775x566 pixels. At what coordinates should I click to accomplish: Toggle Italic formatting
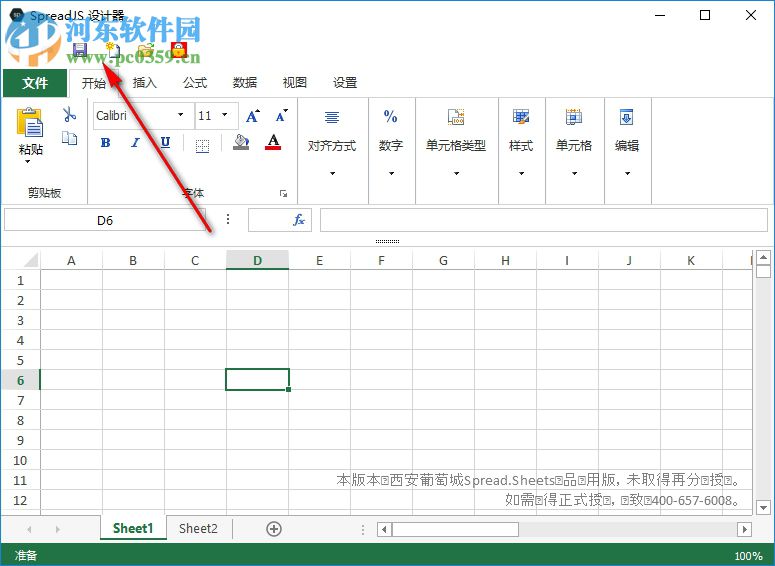135,143
